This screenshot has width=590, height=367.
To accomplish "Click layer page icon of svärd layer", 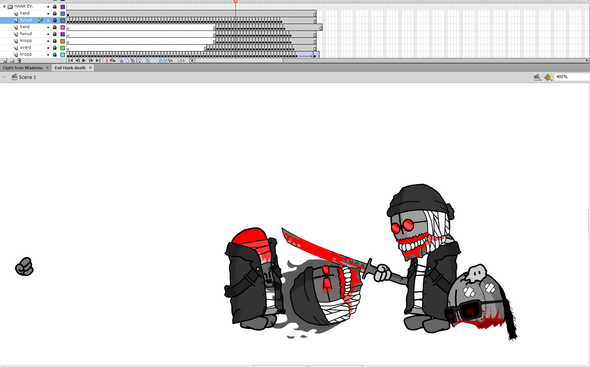I will 16,48.
